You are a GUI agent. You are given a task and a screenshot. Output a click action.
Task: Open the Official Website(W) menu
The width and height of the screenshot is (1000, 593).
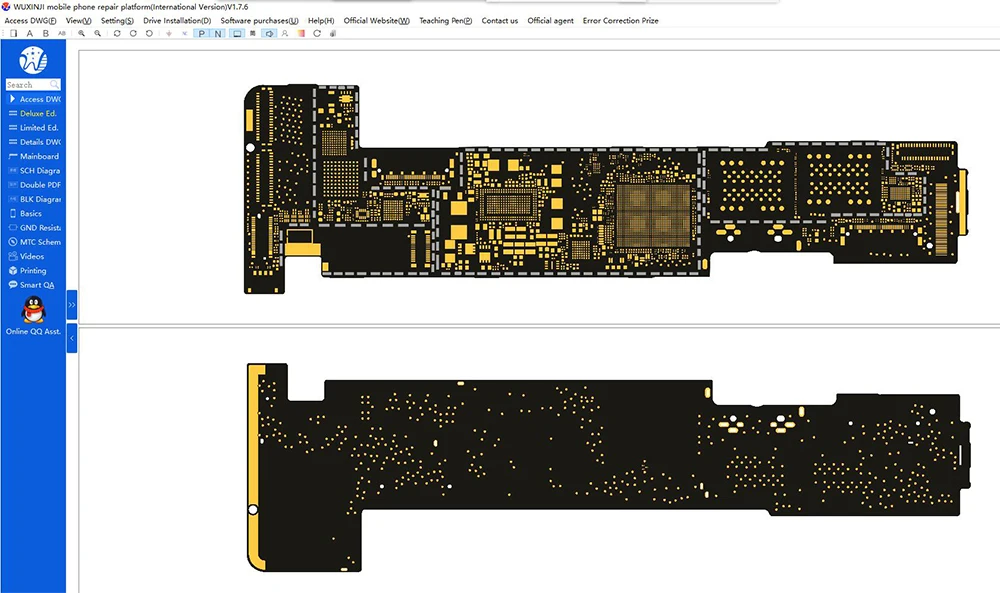coord(376,20)
